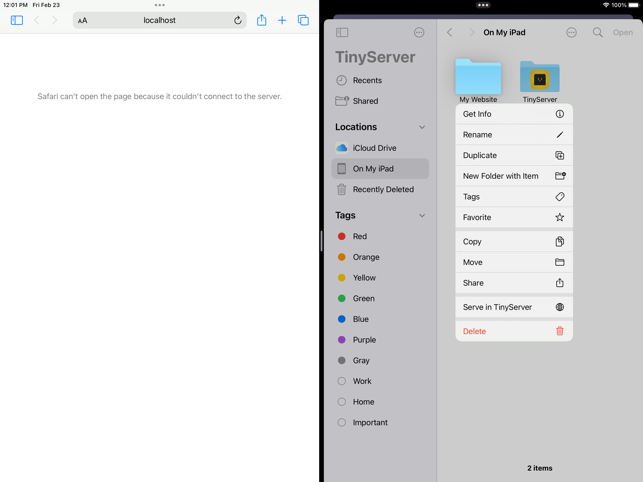Choose Rename from context menu
This screenshot has height=482, width=643.
tap(514, 135)
